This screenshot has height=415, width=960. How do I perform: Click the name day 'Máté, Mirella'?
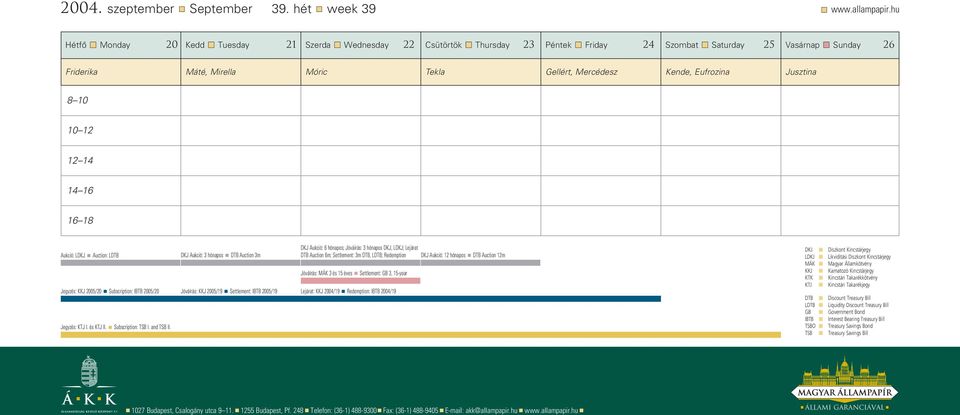211,72
